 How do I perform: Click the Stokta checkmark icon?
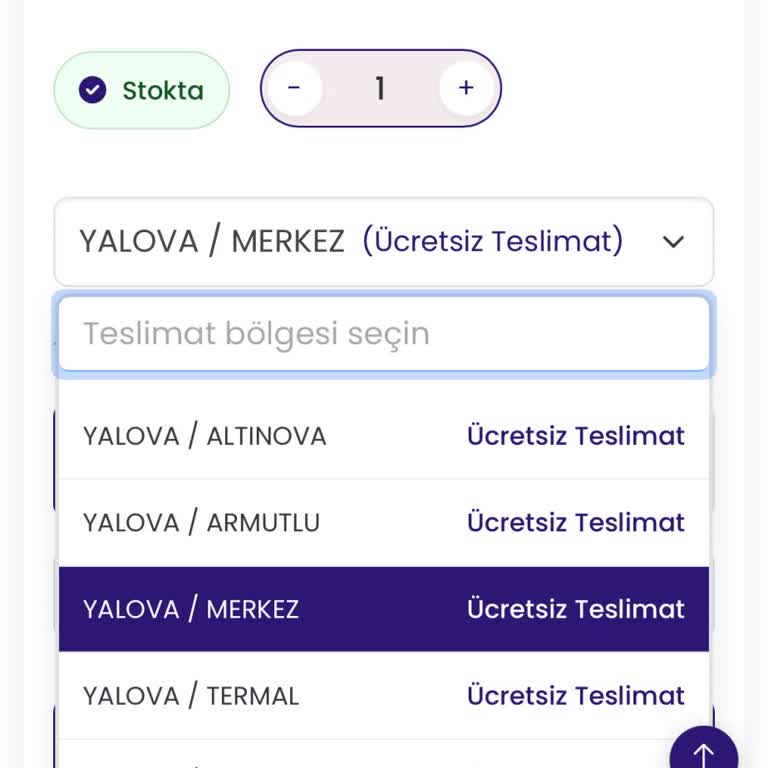coord(93,90)
